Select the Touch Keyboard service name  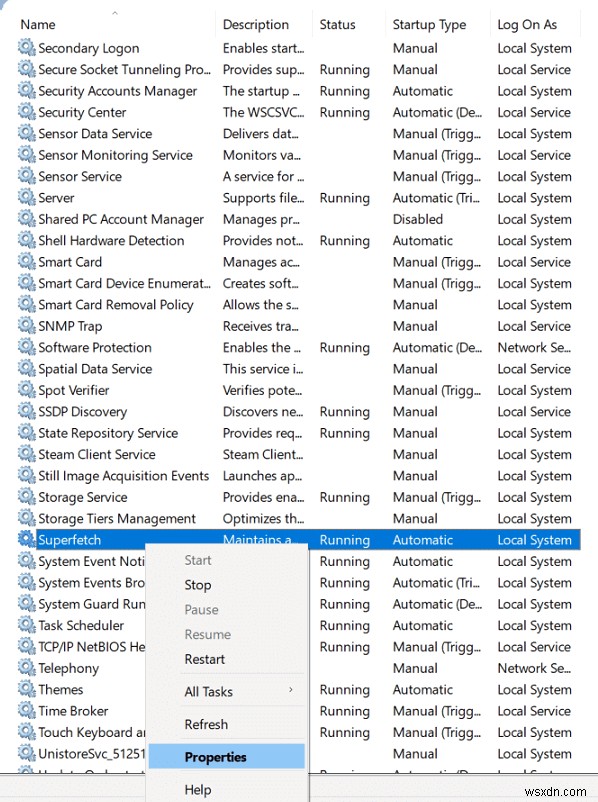(x=92, y=732)
